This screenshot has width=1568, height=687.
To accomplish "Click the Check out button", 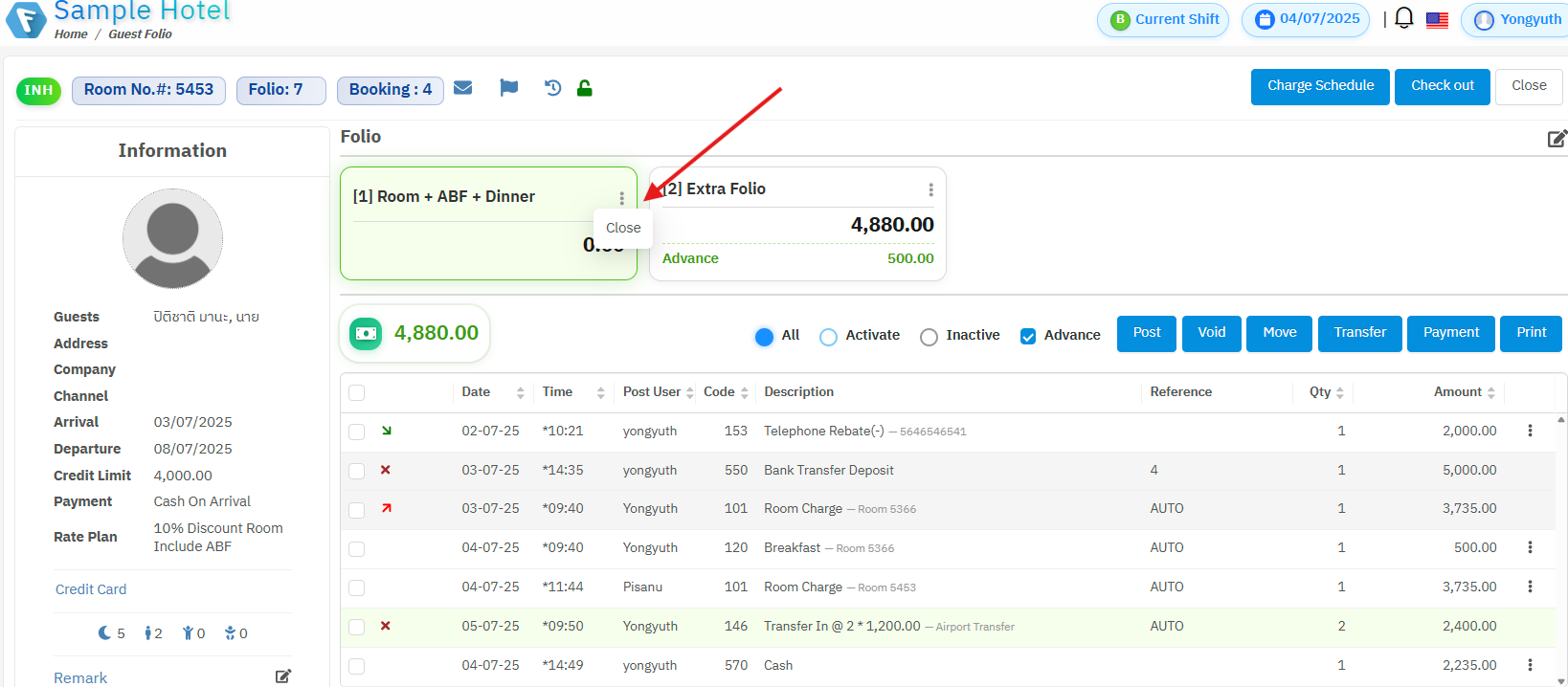I will (1442, 86).
